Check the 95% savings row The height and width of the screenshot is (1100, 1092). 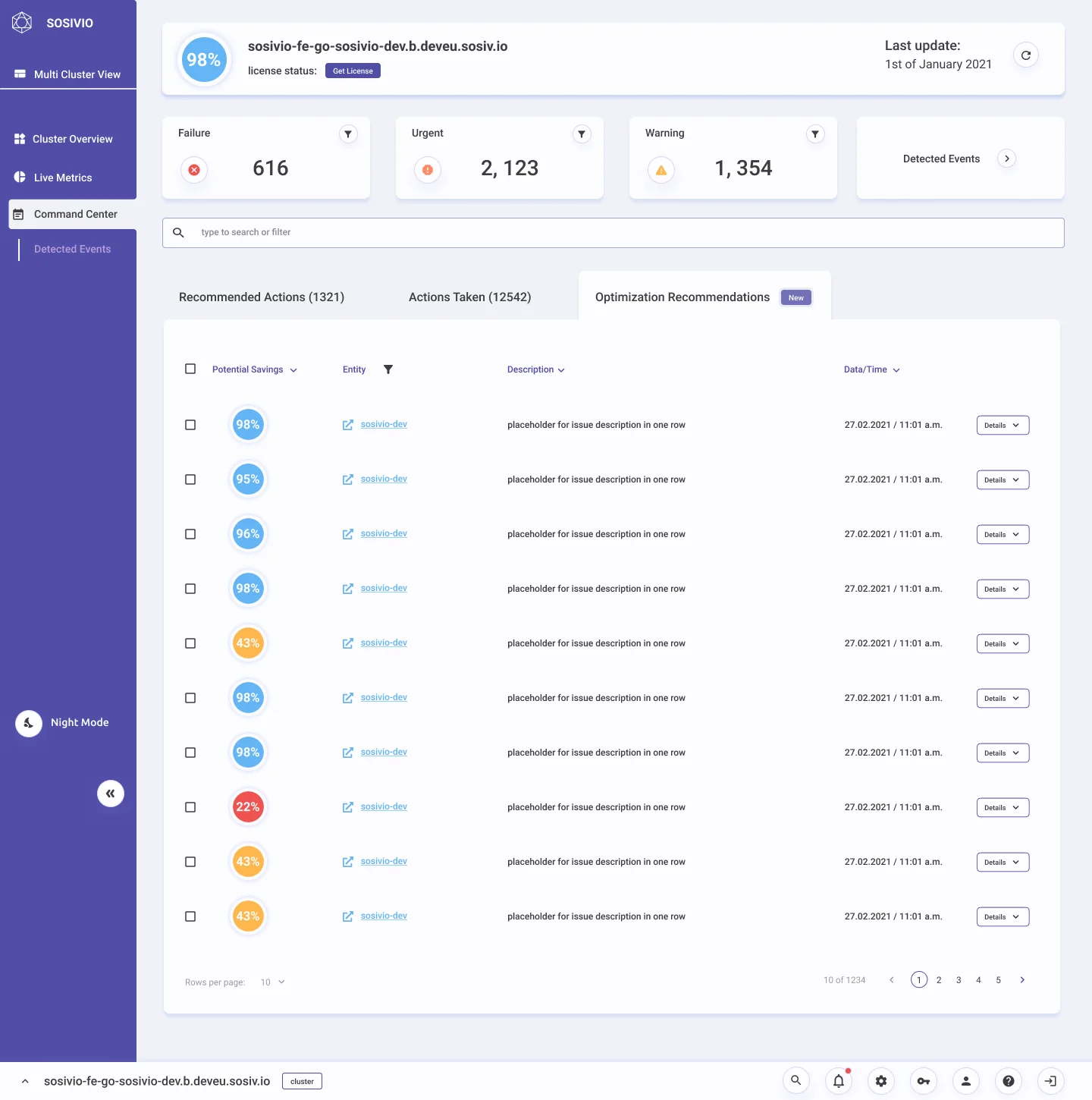coord(190,479)
